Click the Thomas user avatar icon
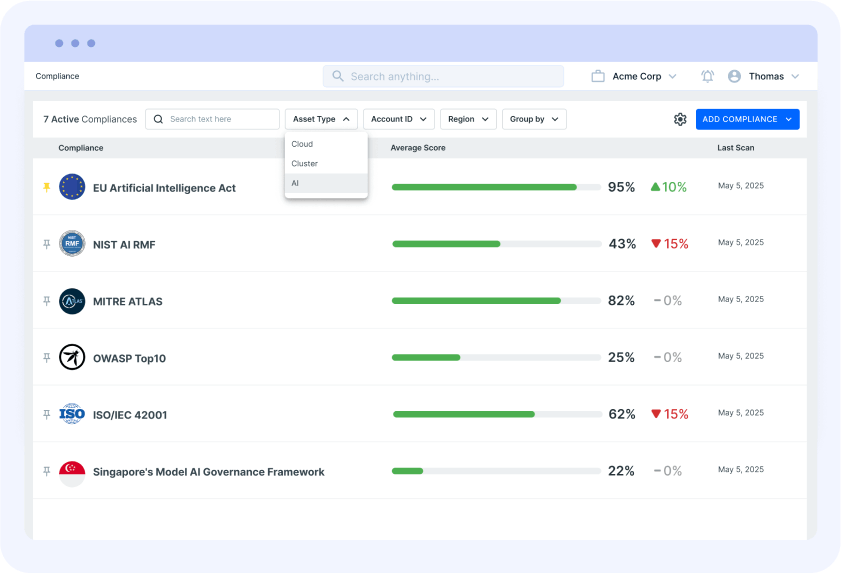This screenshot has width=841, height=573. (735, 76)
